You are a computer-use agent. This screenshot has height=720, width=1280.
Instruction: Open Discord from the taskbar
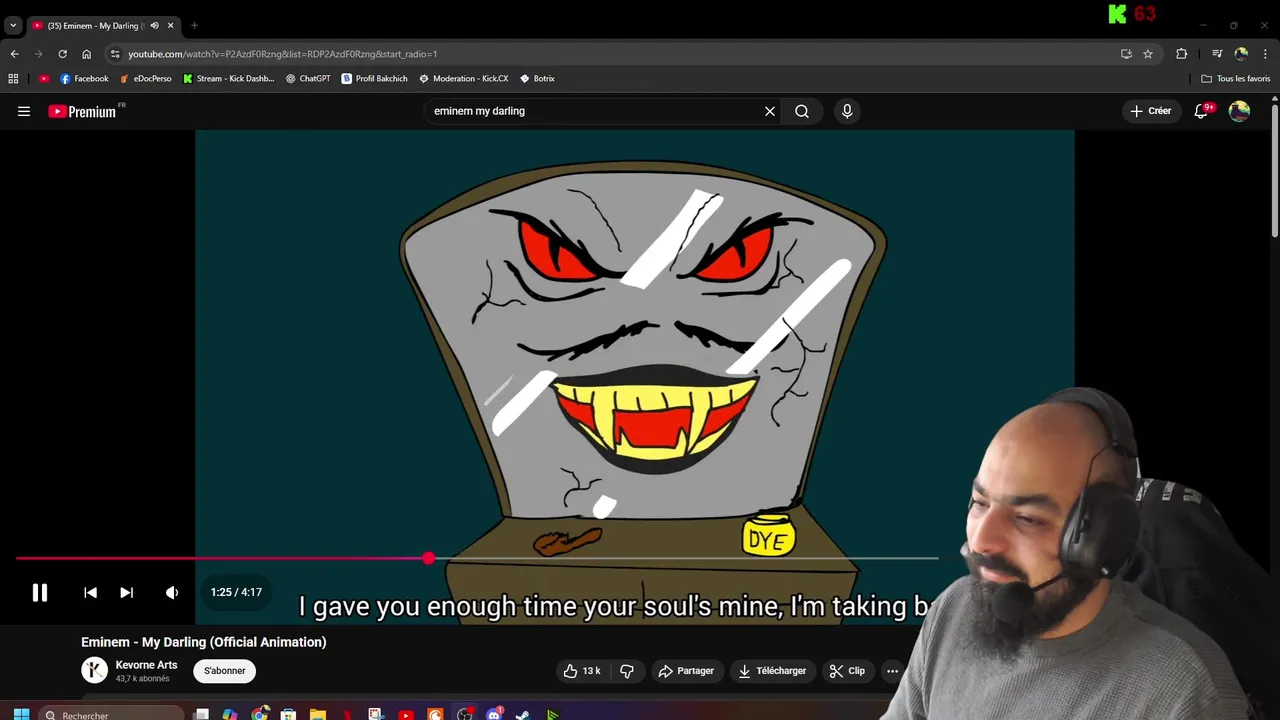[494, 714]
